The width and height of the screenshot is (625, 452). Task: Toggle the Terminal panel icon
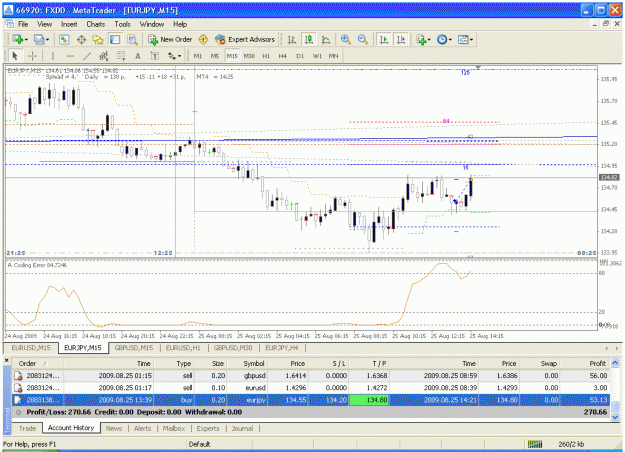coord(115,39)
